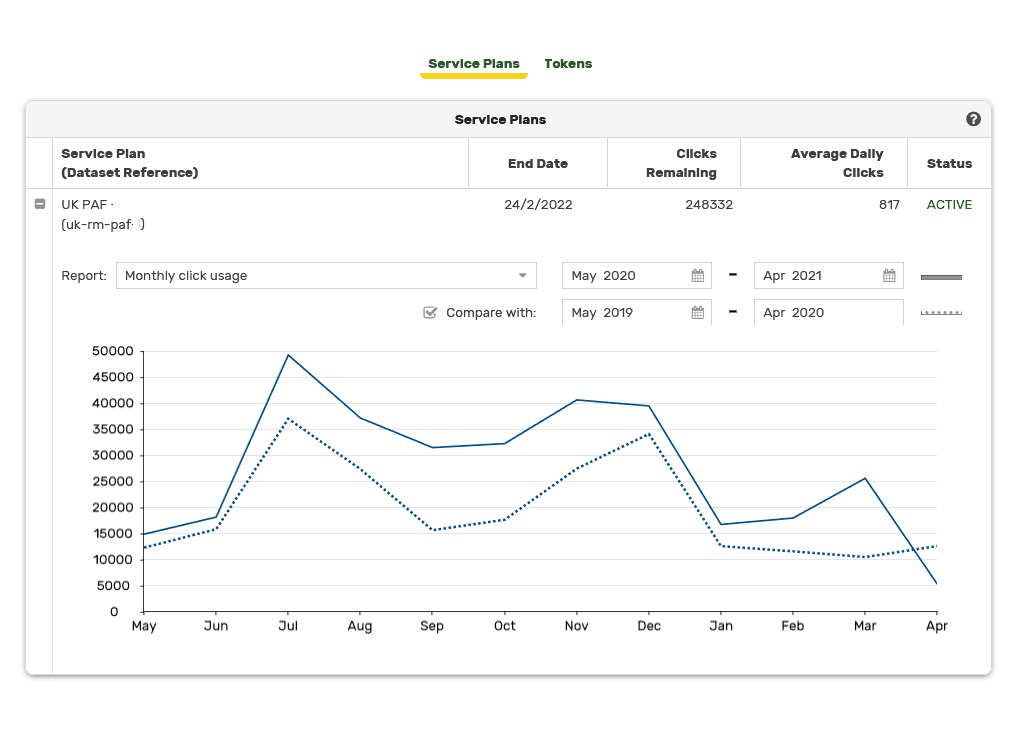Switch to the Tokens tab
Viewport: 1023px width, 750px height.
567,64
